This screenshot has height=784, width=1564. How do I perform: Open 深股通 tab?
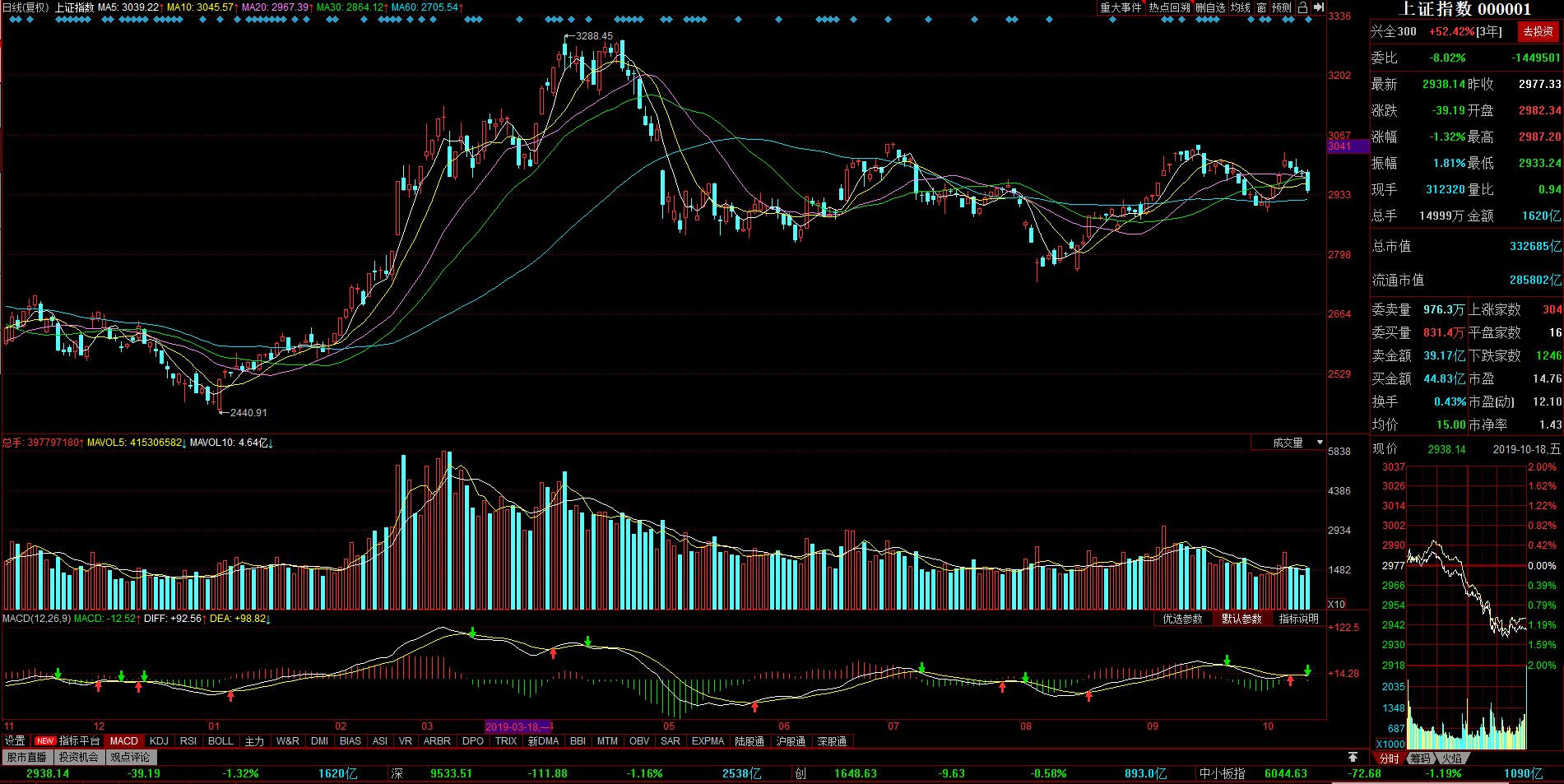point(832,741)
